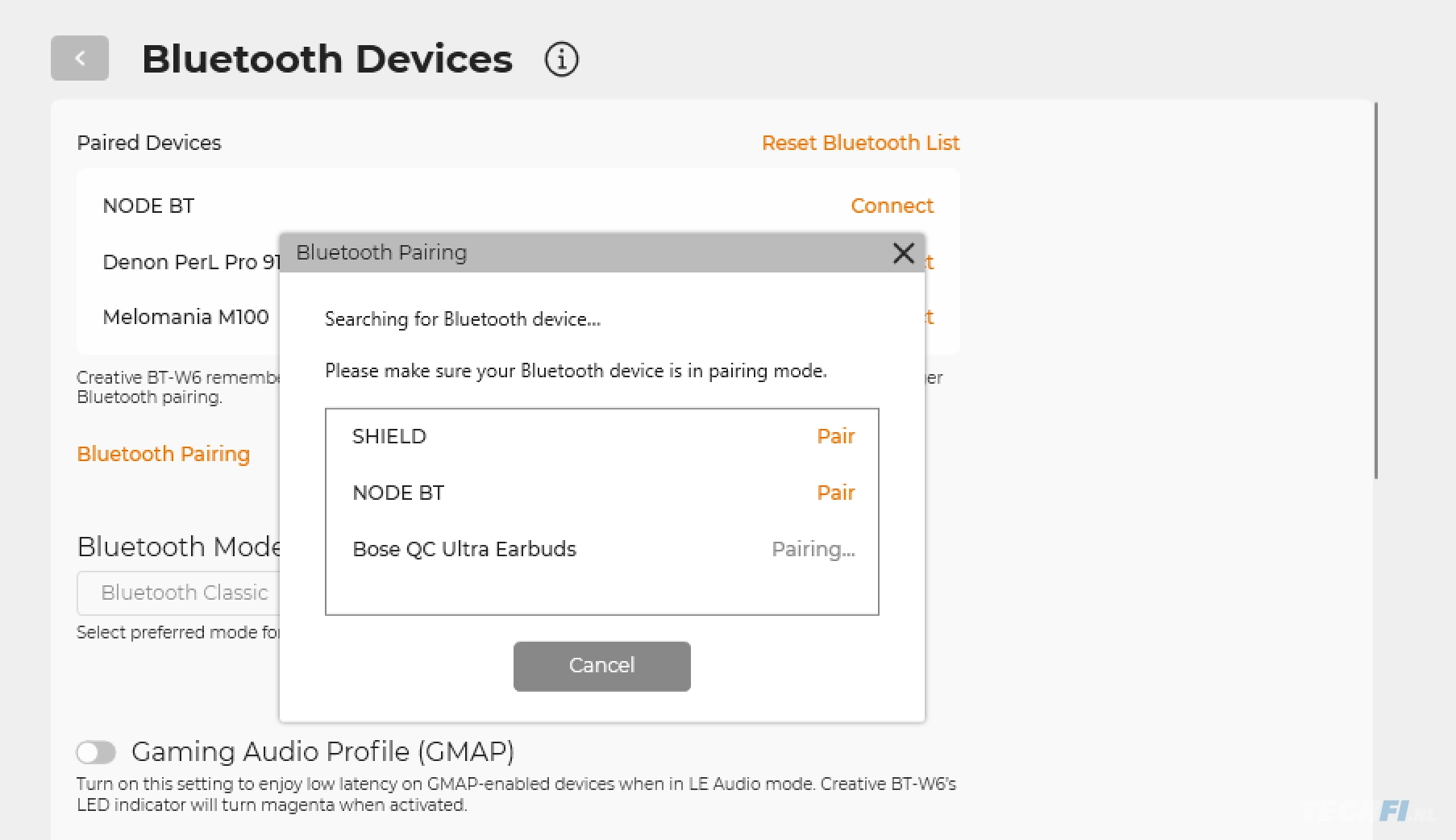Pair with NODE BT in dialog
This screenshot has width=1456, height=840.
[835, 493]
